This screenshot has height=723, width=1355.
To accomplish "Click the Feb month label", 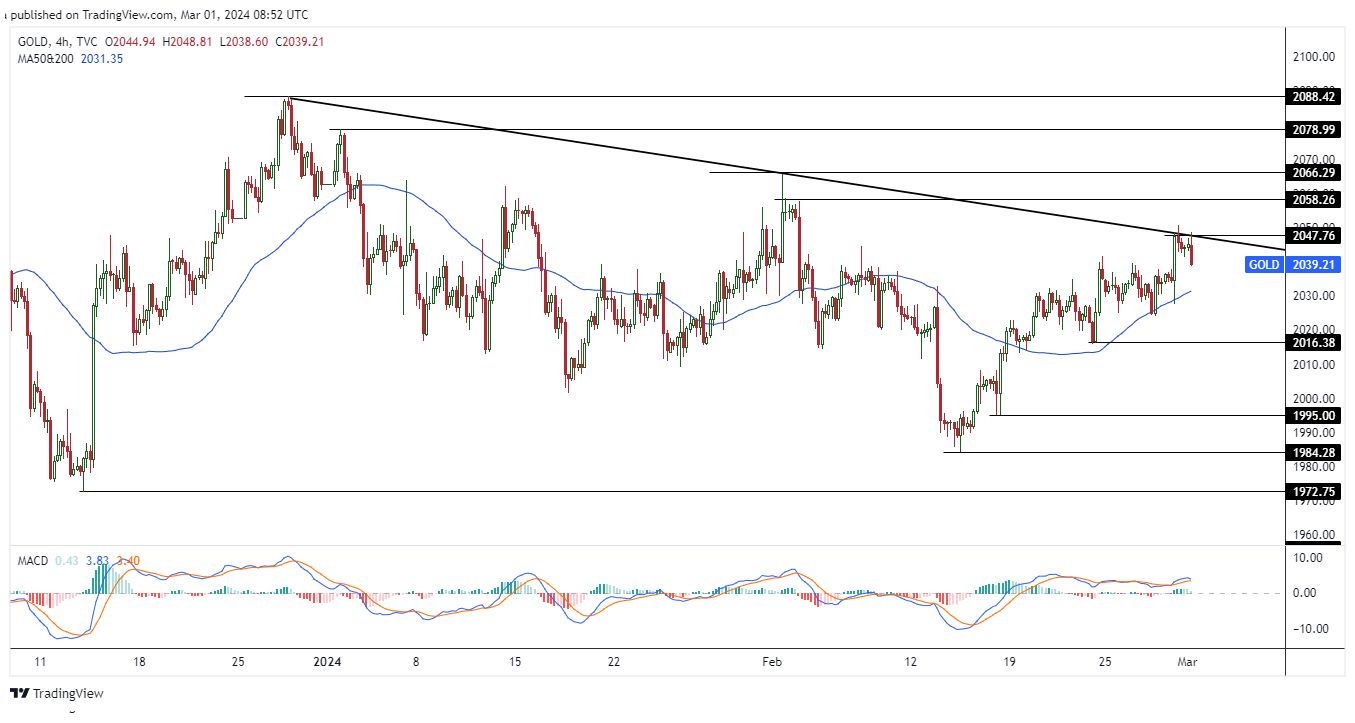I will [x=771, y=661].
